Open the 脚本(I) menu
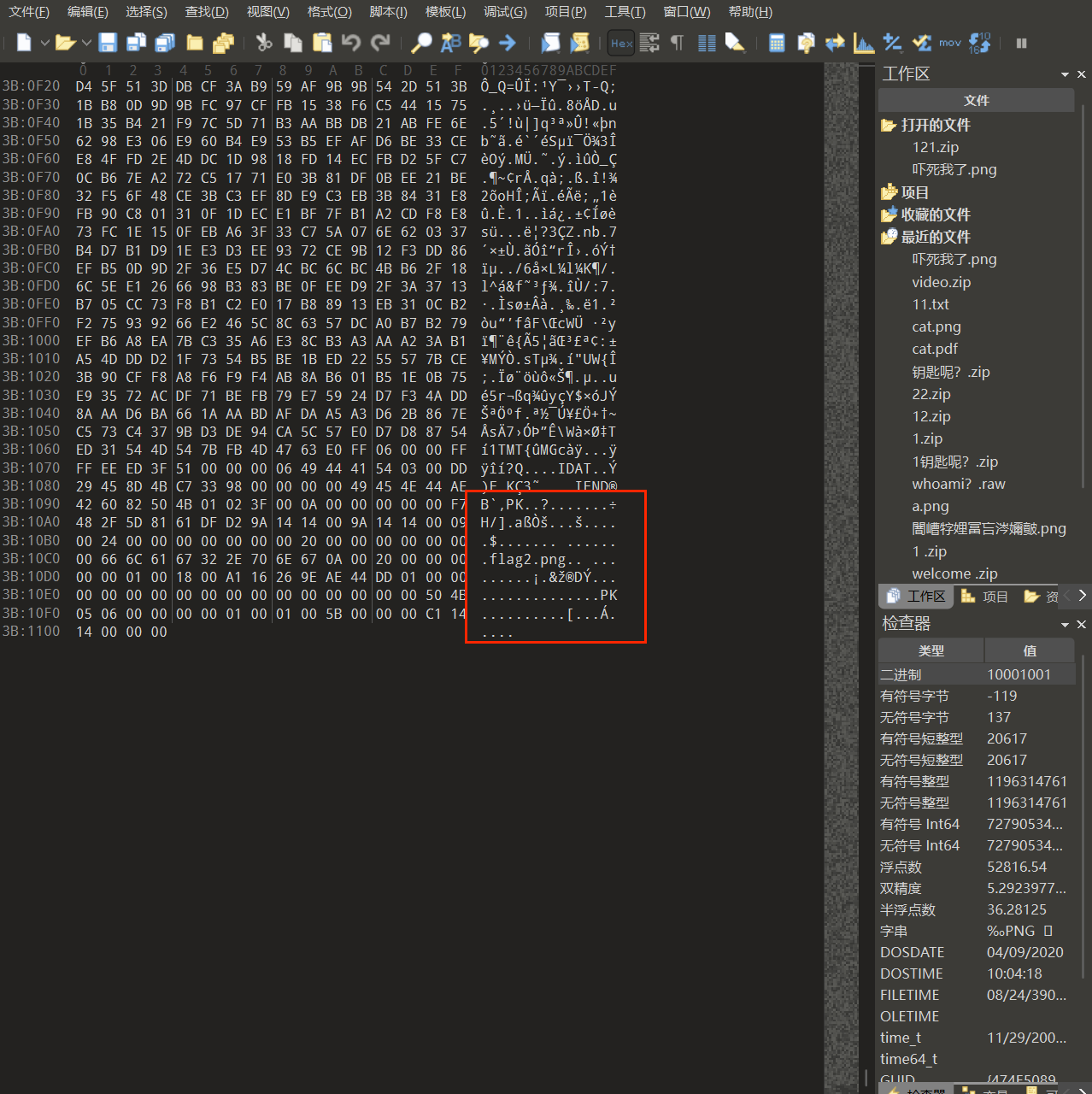1092x1094 pixels. [388, 12]
